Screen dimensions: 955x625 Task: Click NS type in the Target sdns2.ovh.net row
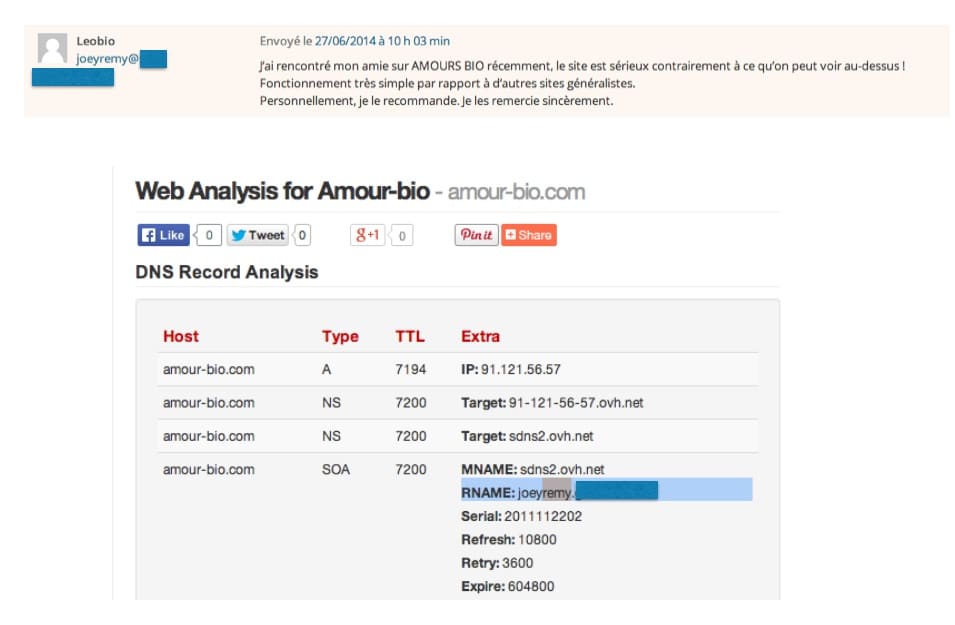click(331, 436)
